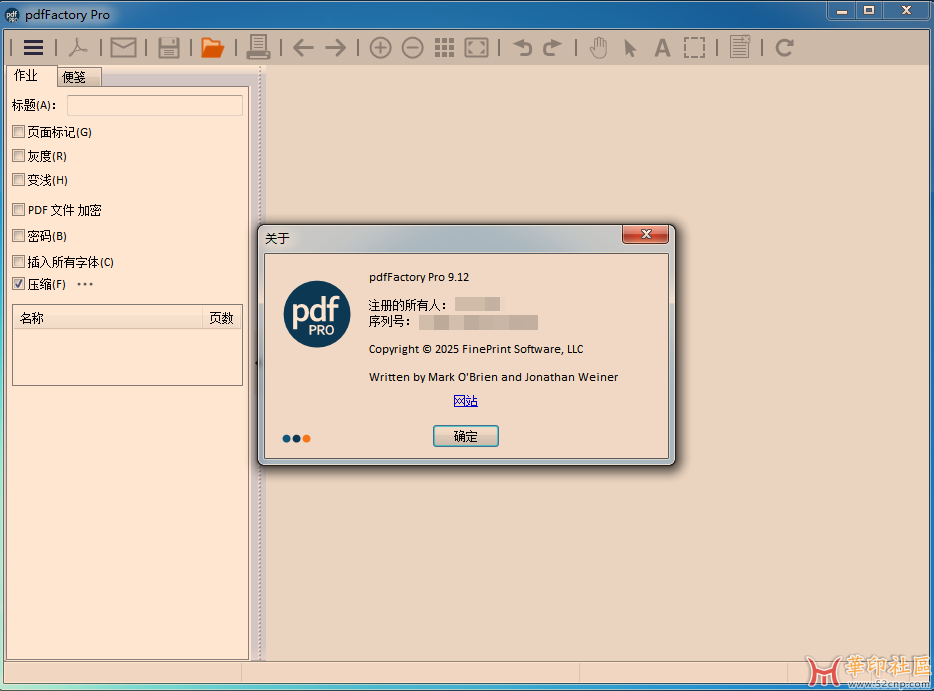
Task: Click the 页数 column header
Action: click(x=222, y=318)
